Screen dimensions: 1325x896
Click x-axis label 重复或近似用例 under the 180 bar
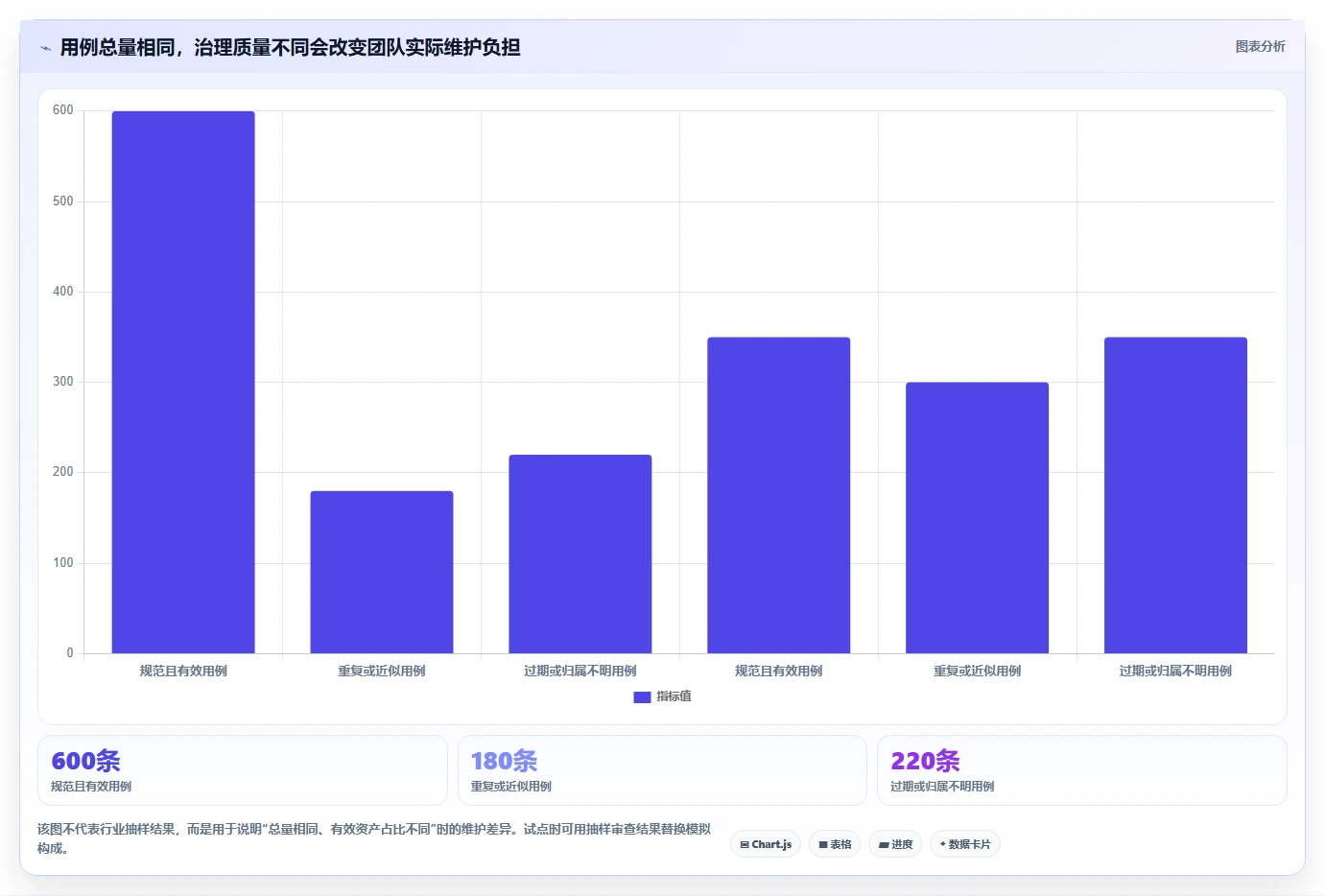point(382,671)
